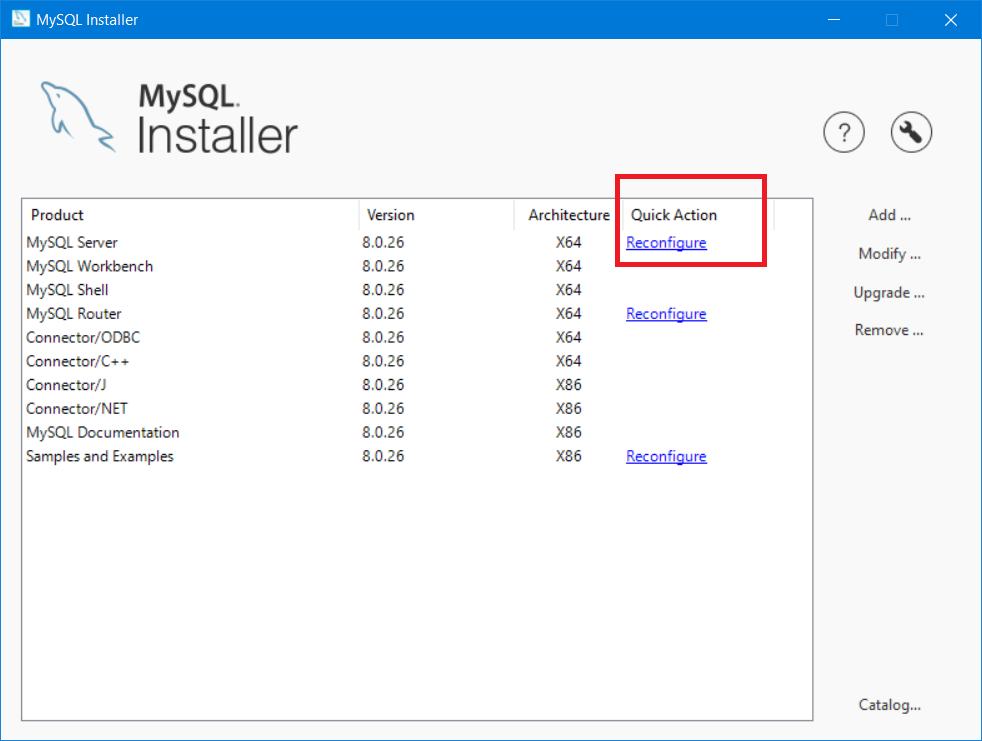Select the Connector/NET row
The image size is (982, 741).
pos(417,409)
